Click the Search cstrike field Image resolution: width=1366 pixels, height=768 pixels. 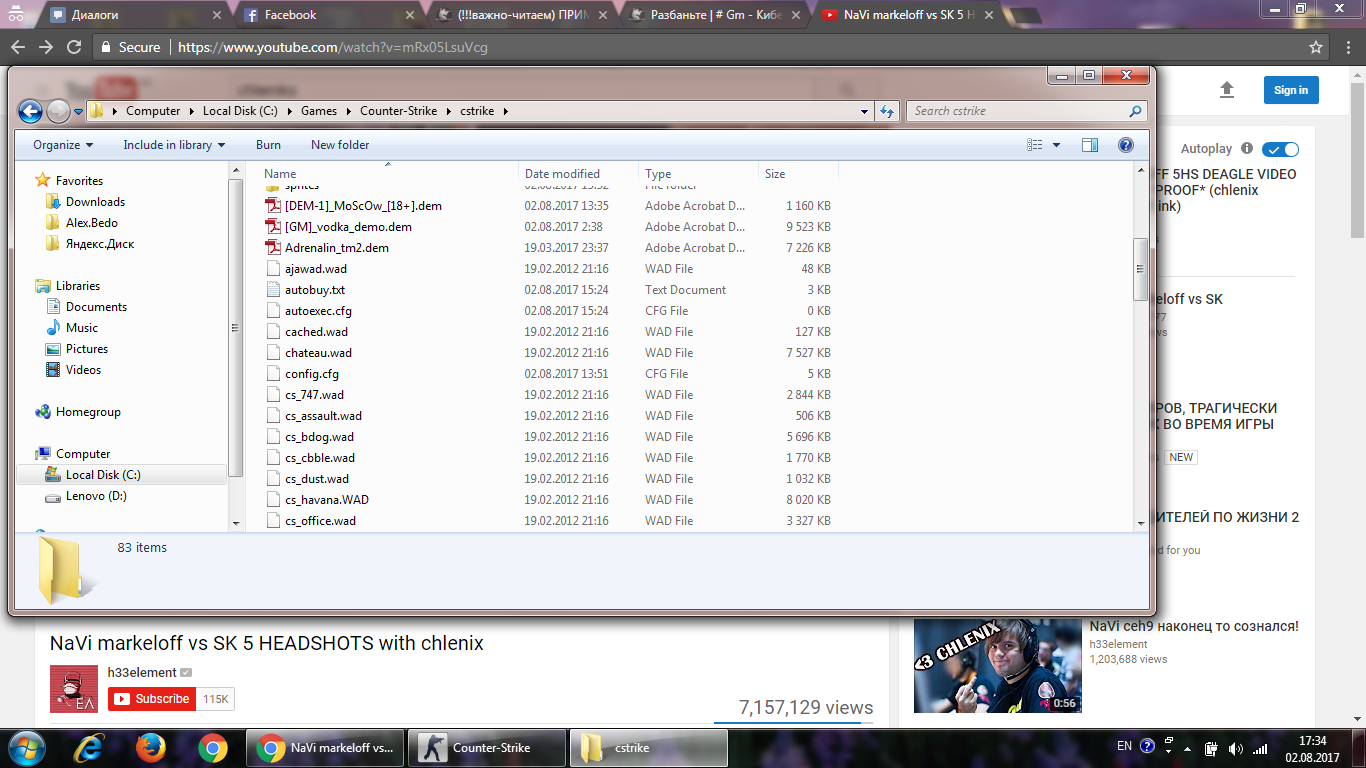click(1026, 111)
